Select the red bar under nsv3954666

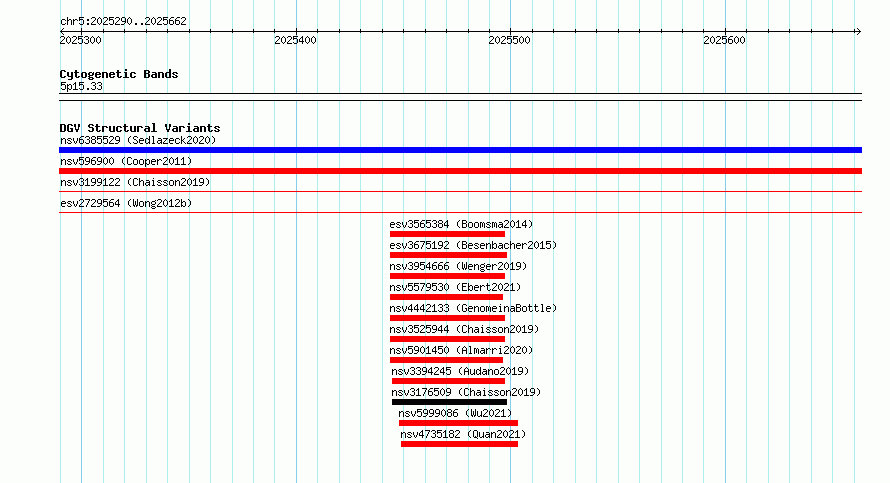point(447,276)
